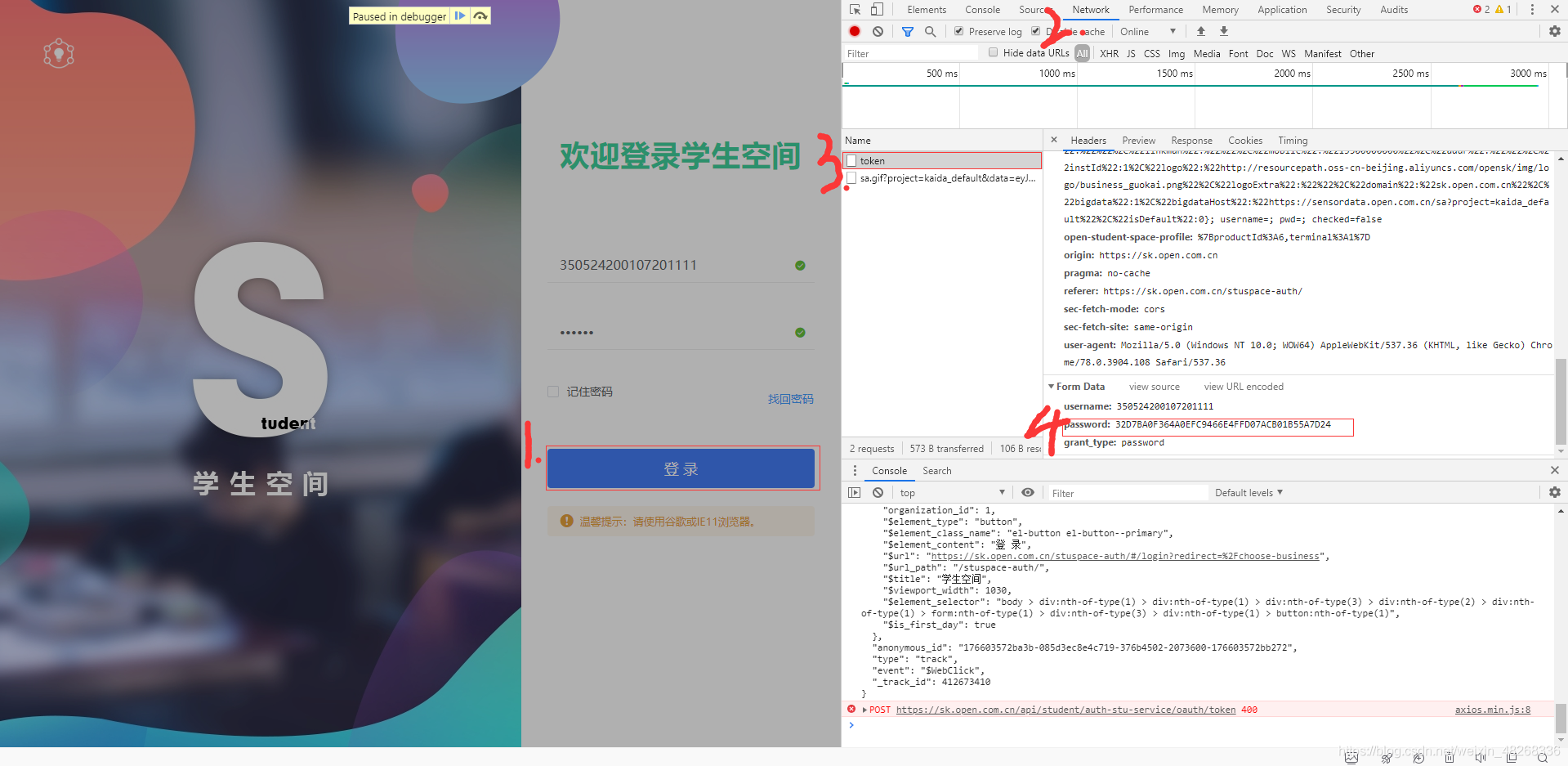Select the inspect element cursor icon
The image size is (1568, 766).
click(x=855, y=9)
